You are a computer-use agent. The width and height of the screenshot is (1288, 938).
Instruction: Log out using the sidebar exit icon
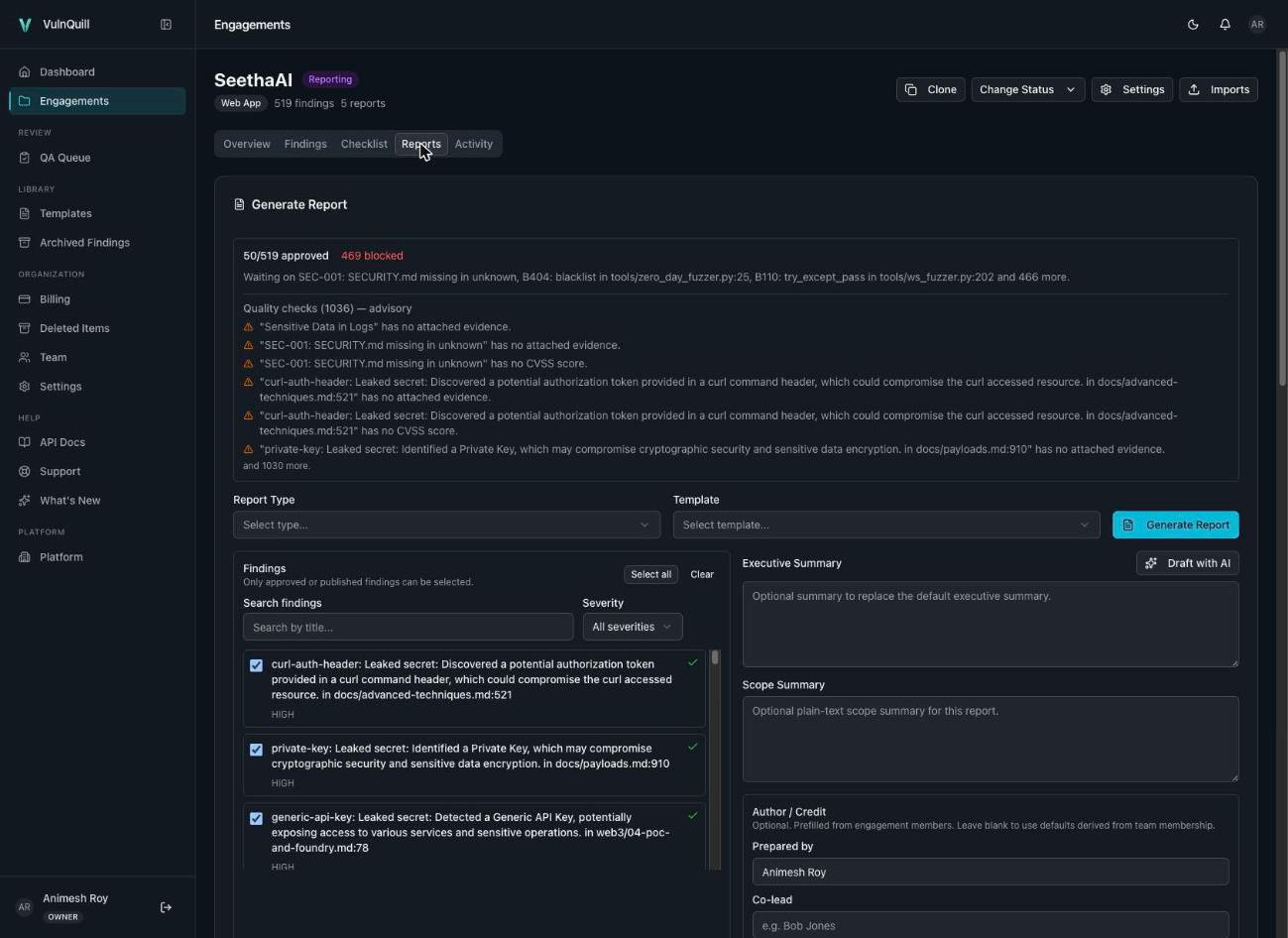[x=166, y=907]
